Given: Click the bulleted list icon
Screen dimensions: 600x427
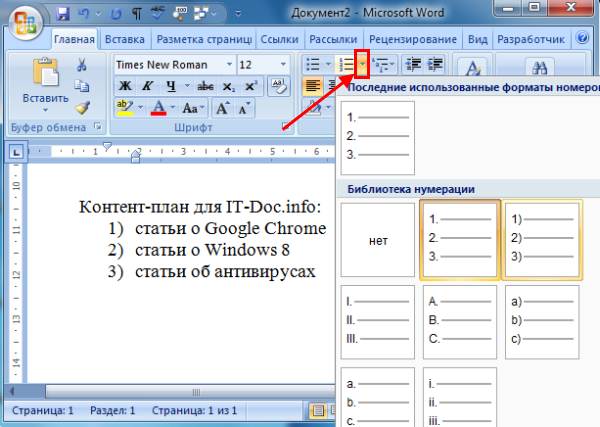Looking at the screenshot, I should (x=312, y=64).
